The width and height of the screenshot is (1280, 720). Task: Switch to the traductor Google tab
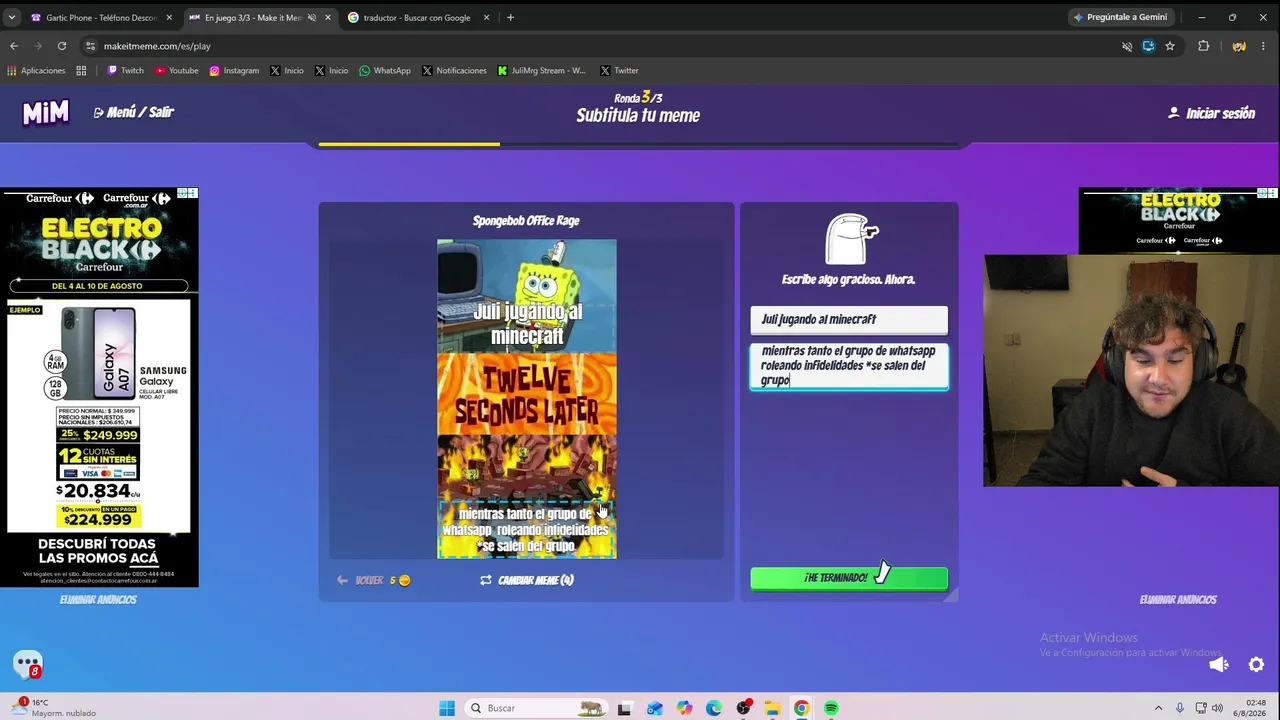tap(418, 17)
